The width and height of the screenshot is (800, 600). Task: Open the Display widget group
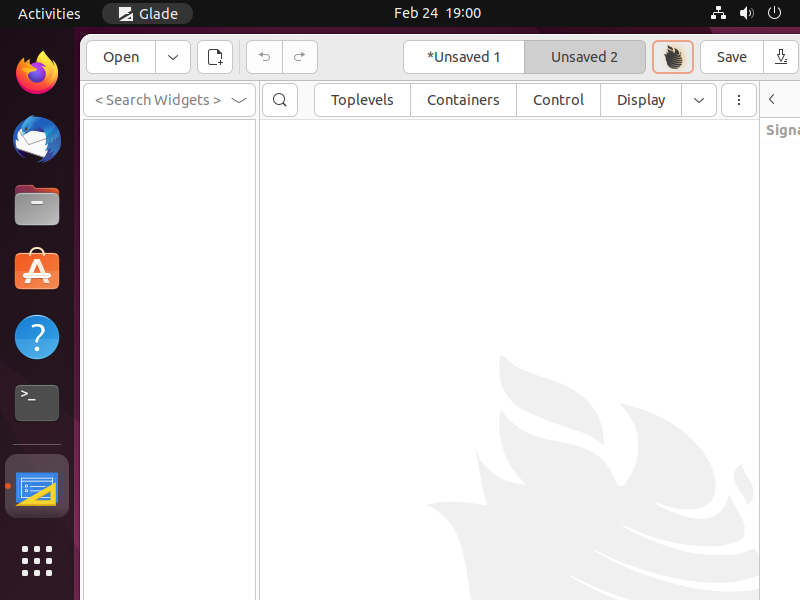(x=641, y=100)
